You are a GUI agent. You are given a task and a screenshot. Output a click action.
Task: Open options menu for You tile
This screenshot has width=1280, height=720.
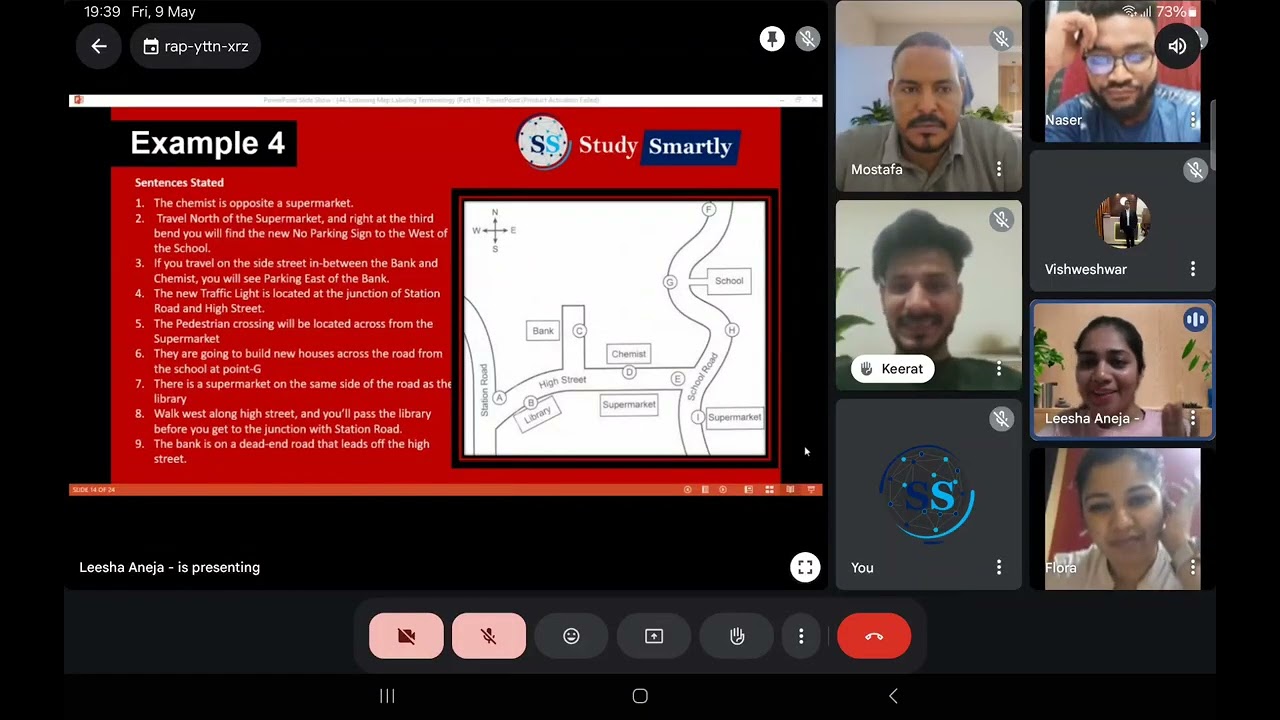click(x=998, y=567)
